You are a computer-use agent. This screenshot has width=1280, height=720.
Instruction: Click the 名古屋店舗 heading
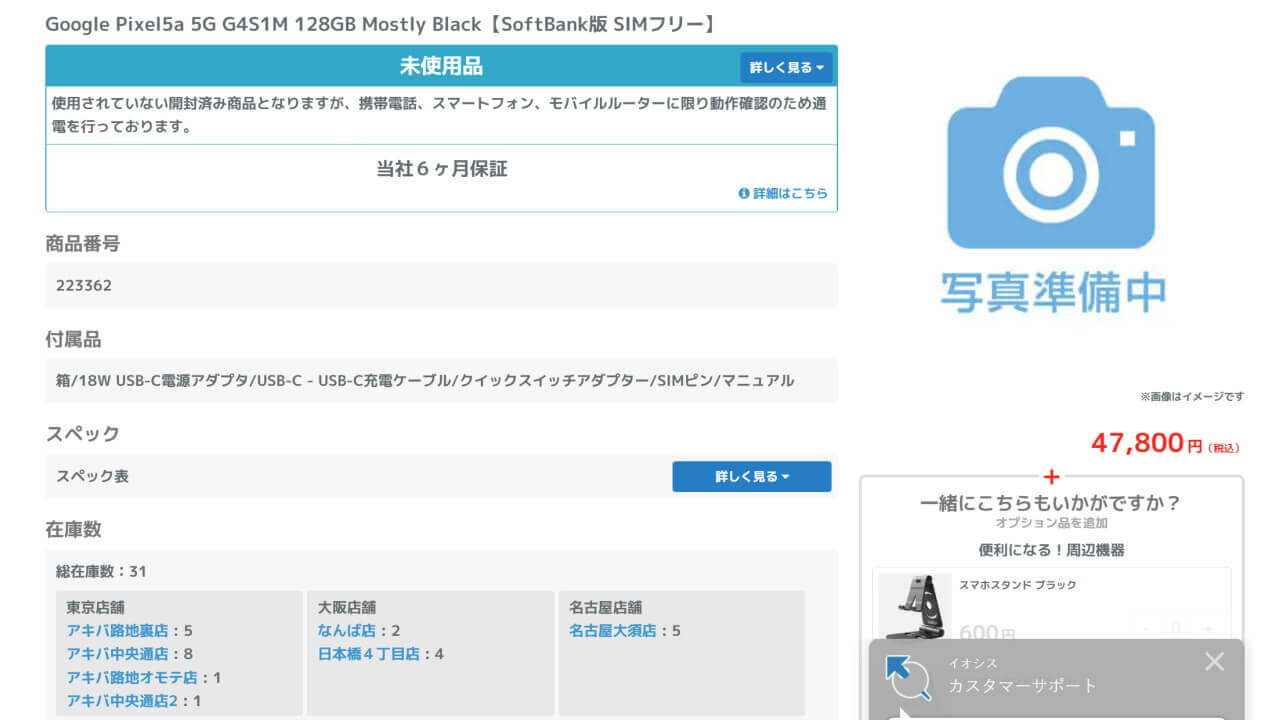[605, 607]
